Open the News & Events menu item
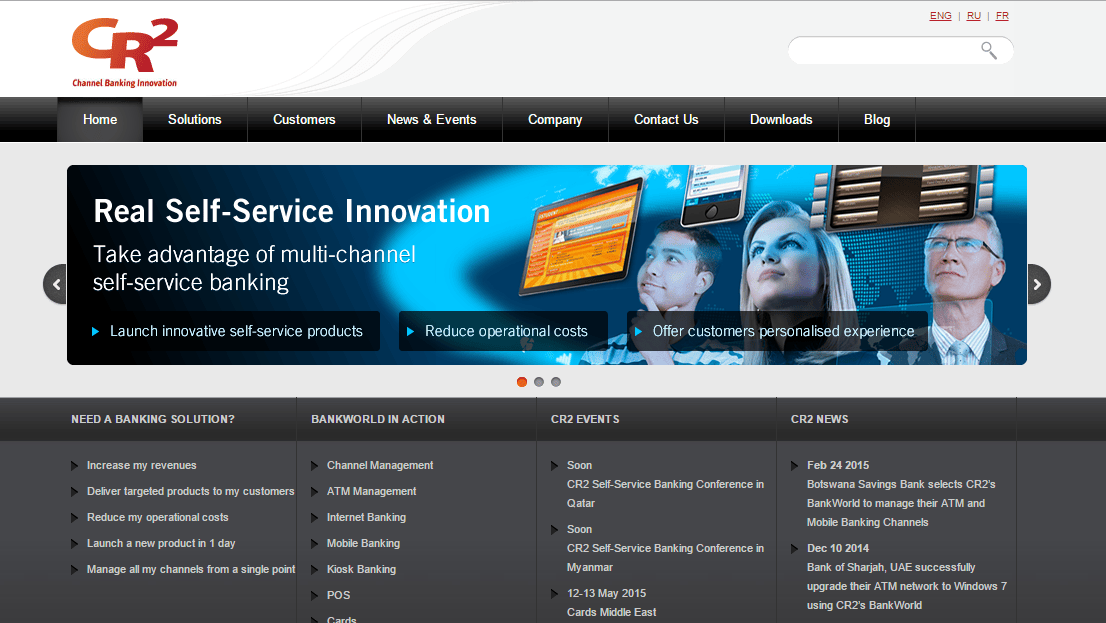The height and width of the screenshot is (623, 1106). (x=431, y=120)
